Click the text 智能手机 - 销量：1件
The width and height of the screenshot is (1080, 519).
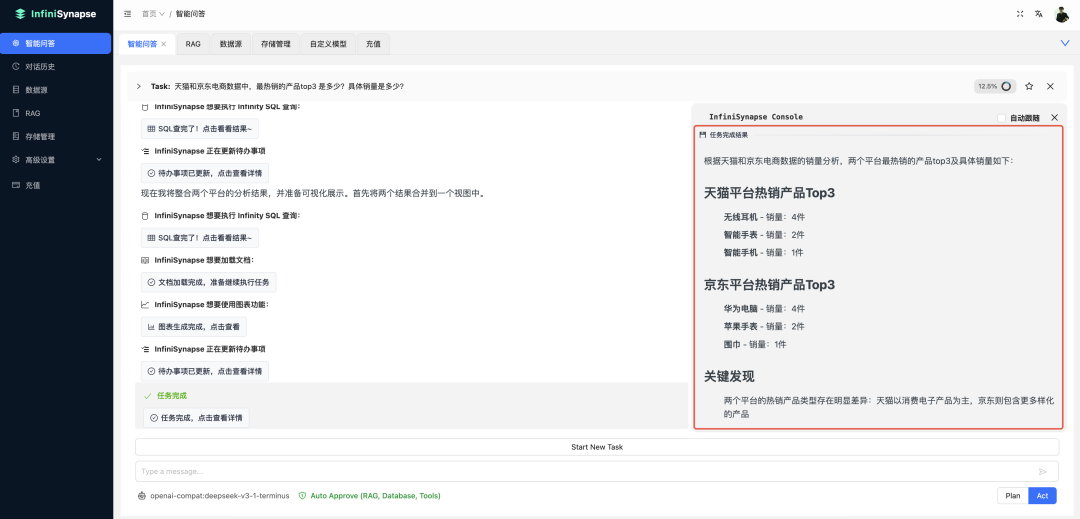pyautogui.click(x=763, y=253)
